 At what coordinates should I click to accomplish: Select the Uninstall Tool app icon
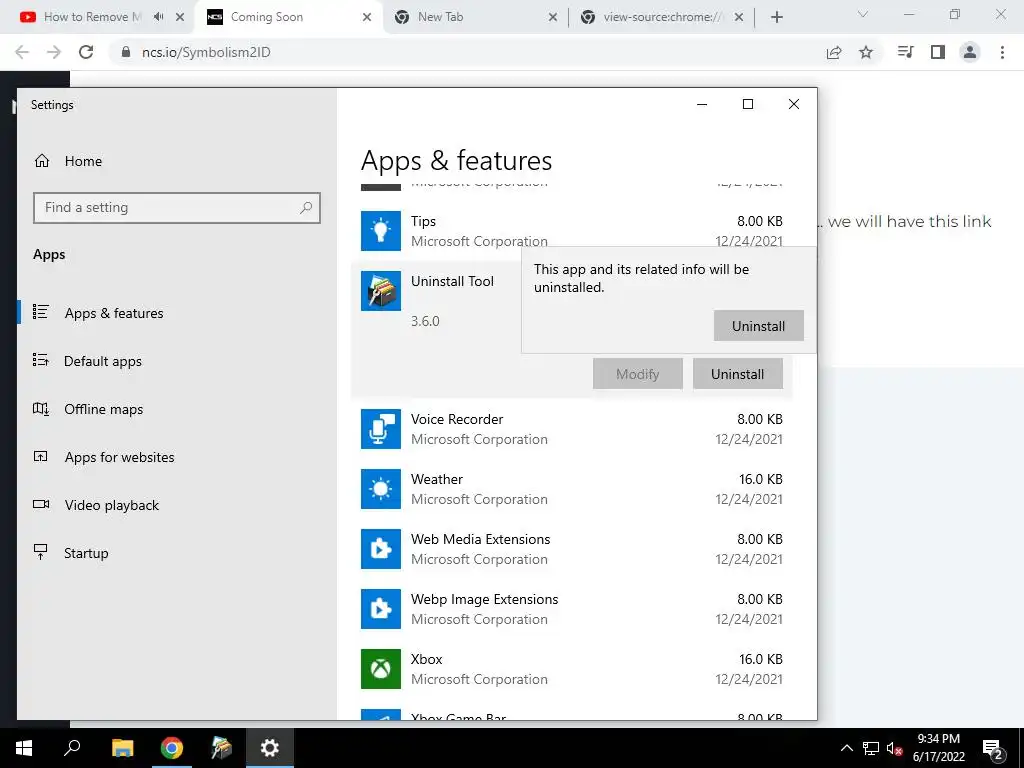coord(381,291)
